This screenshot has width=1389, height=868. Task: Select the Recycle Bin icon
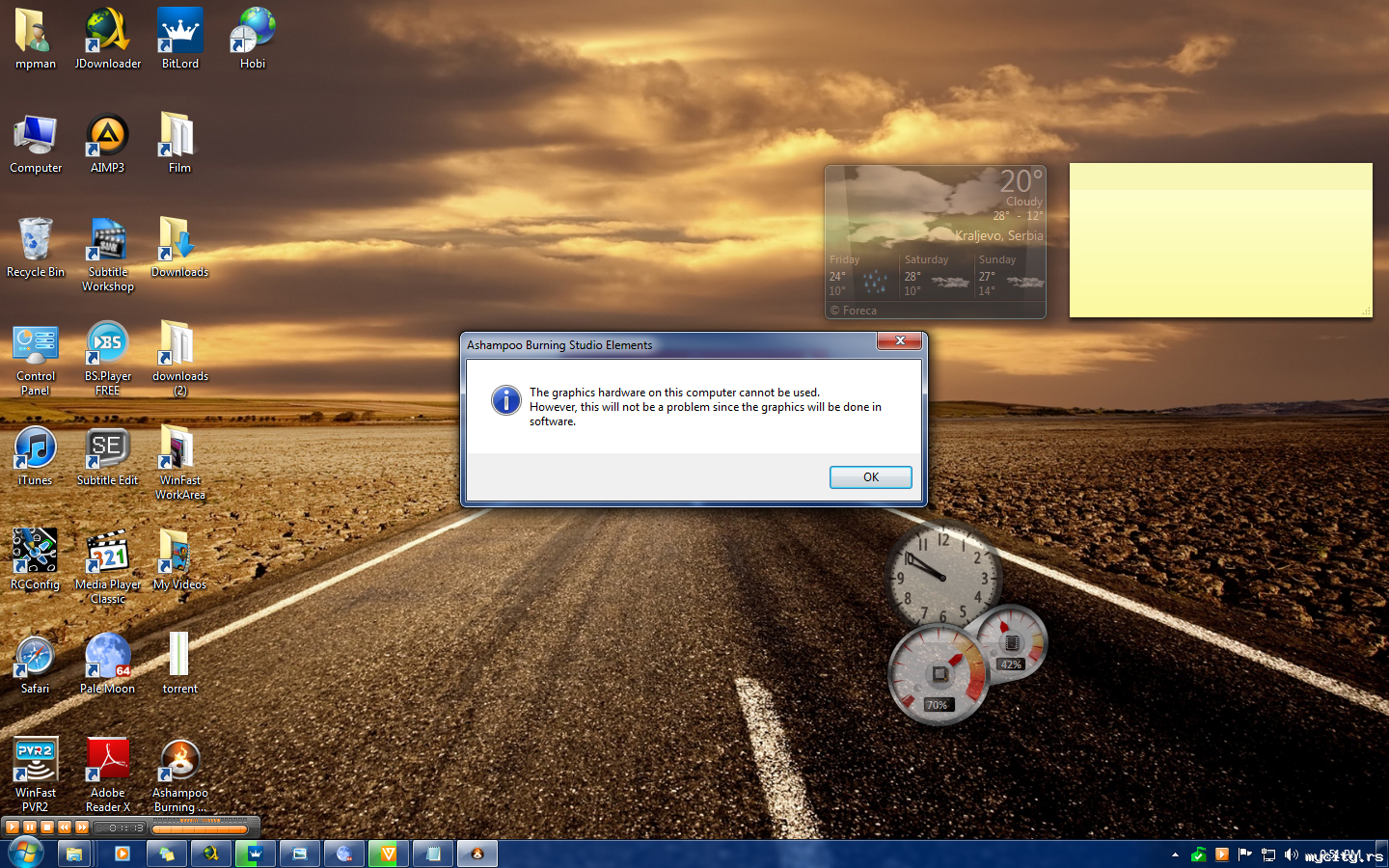click(36, 248)
